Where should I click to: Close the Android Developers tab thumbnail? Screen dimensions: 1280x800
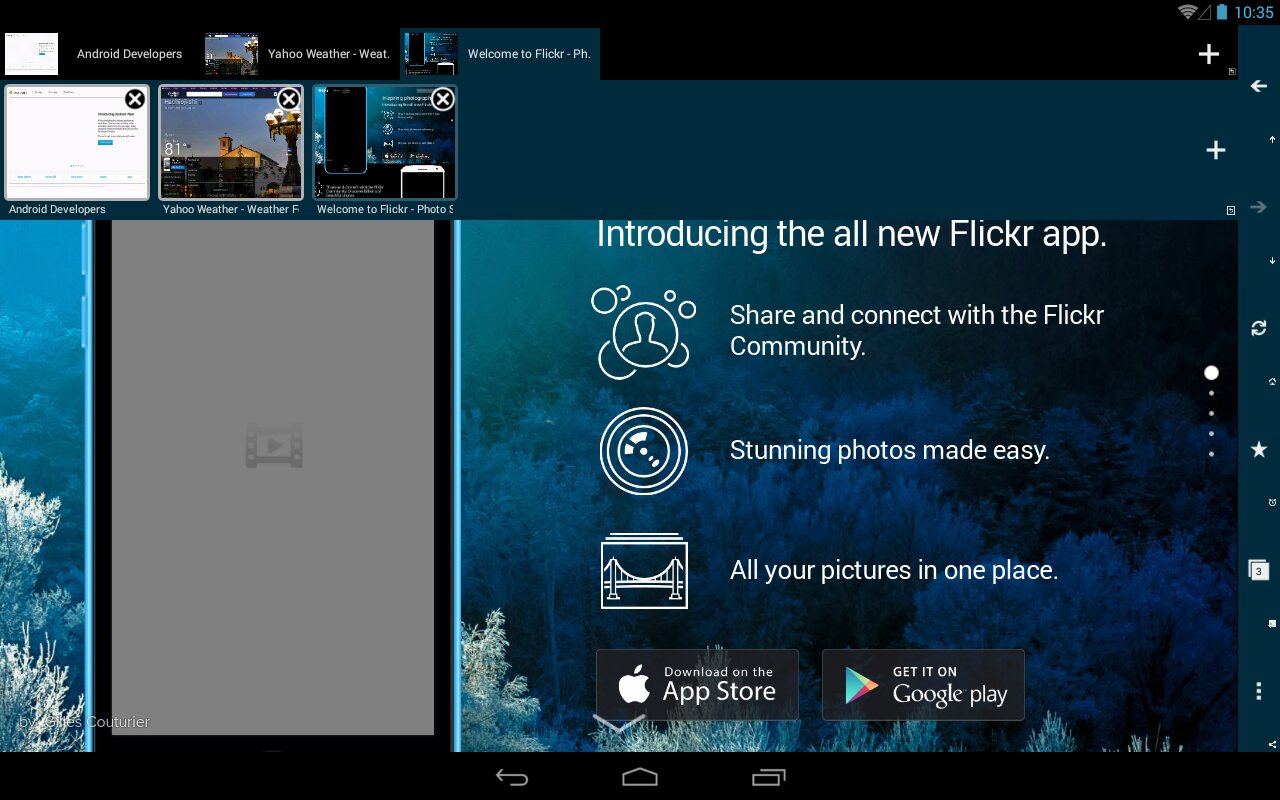pyautogui.click(x=134, y=99)
